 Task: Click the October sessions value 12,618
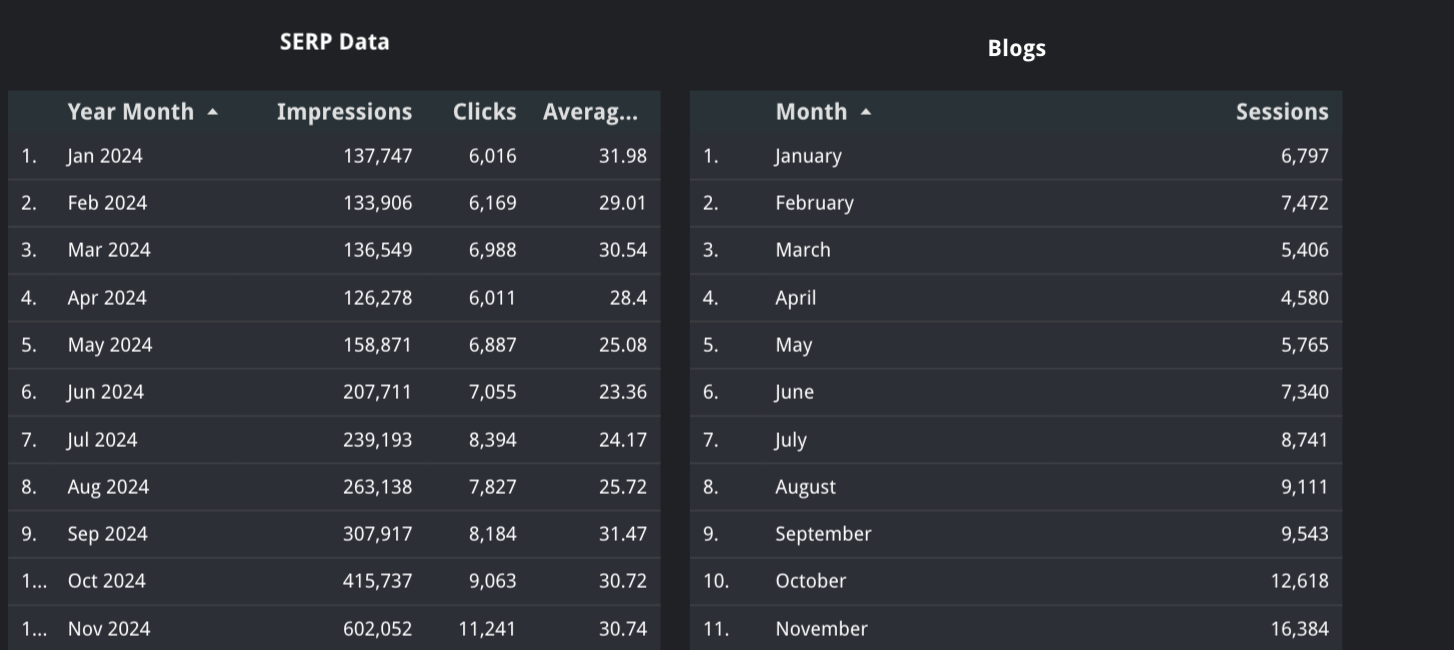[x=1299, y=581]
